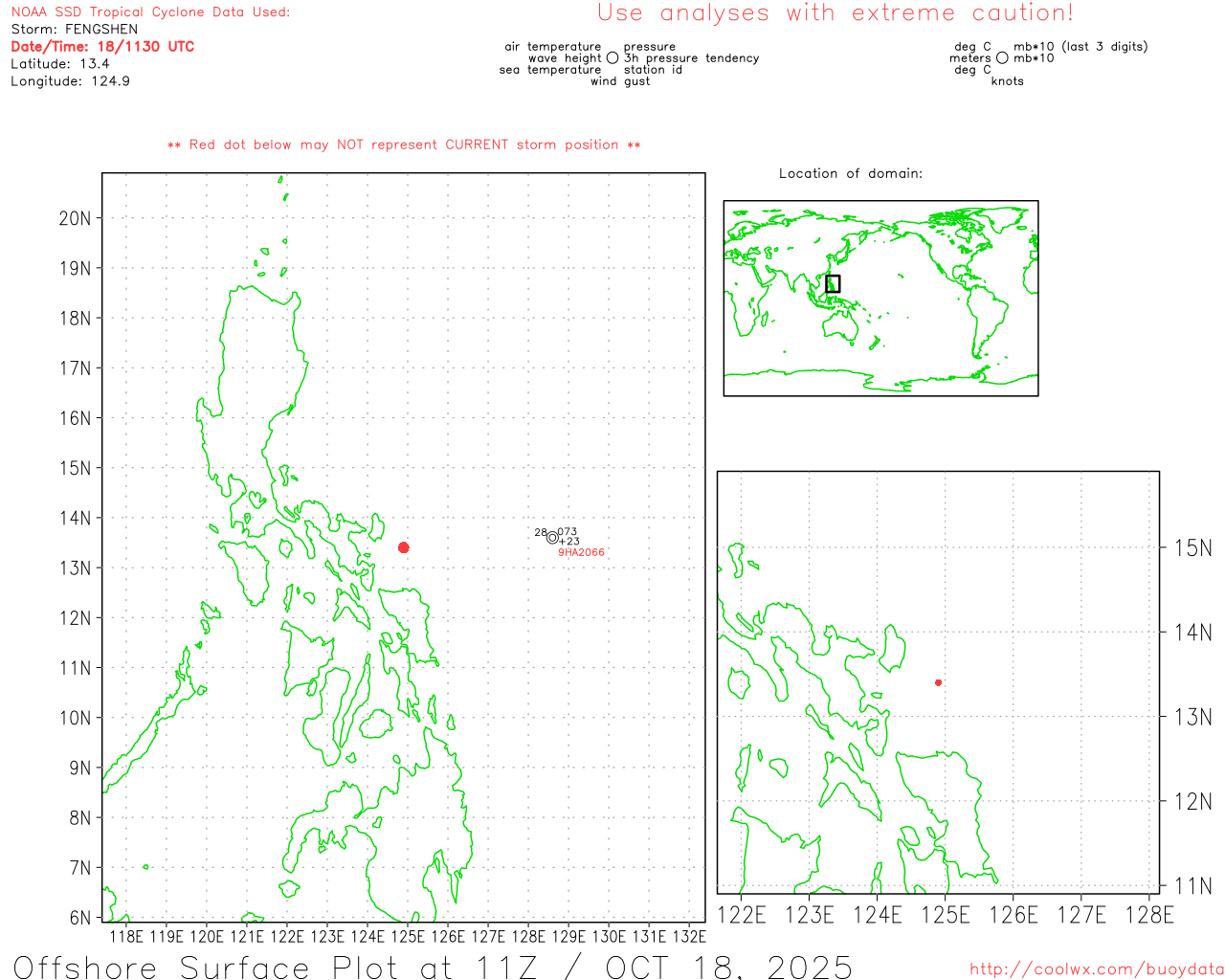This screenshot has height=980, width=1225.
Task: Click the '11N' label on the zoomed inset map
Action: pyautogui.click(x=1192, y=886)
